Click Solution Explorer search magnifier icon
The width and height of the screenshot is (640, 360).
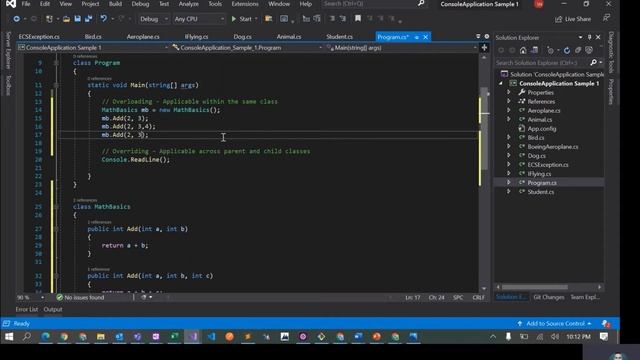coord(593,62)
